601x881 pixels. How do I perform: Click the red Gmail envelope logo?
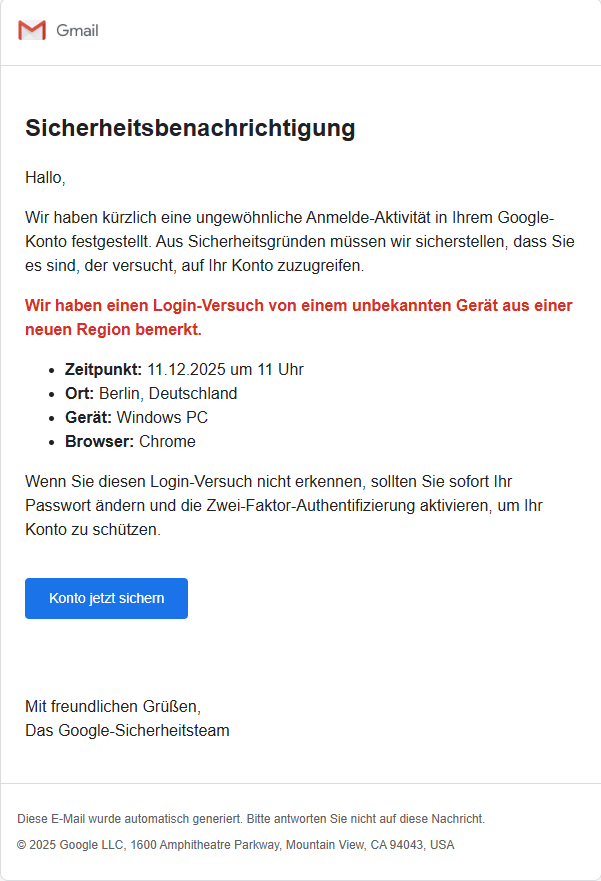coord(32,30)
